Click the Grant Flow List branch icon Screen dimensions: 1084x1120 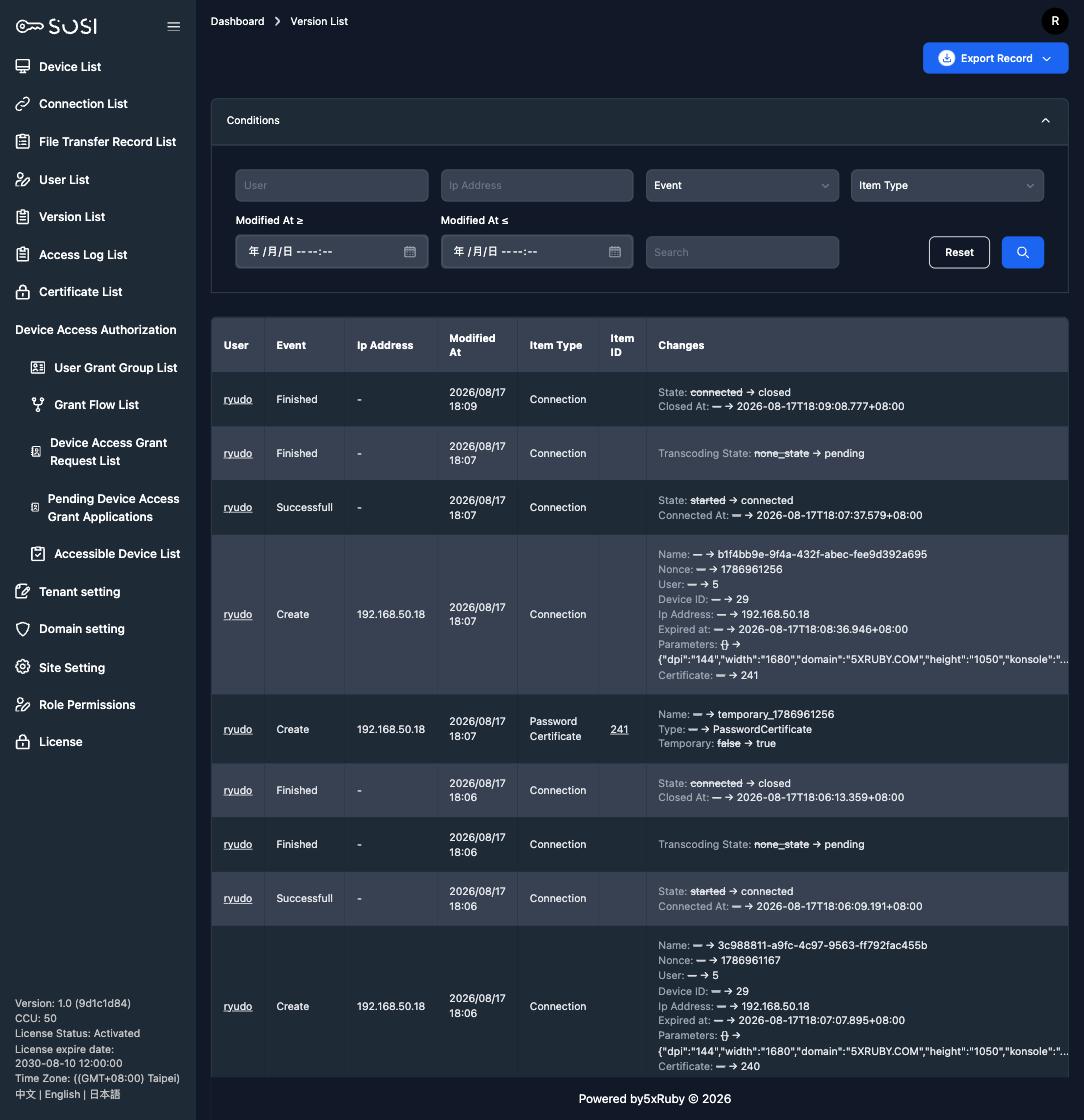pos(38,404)
